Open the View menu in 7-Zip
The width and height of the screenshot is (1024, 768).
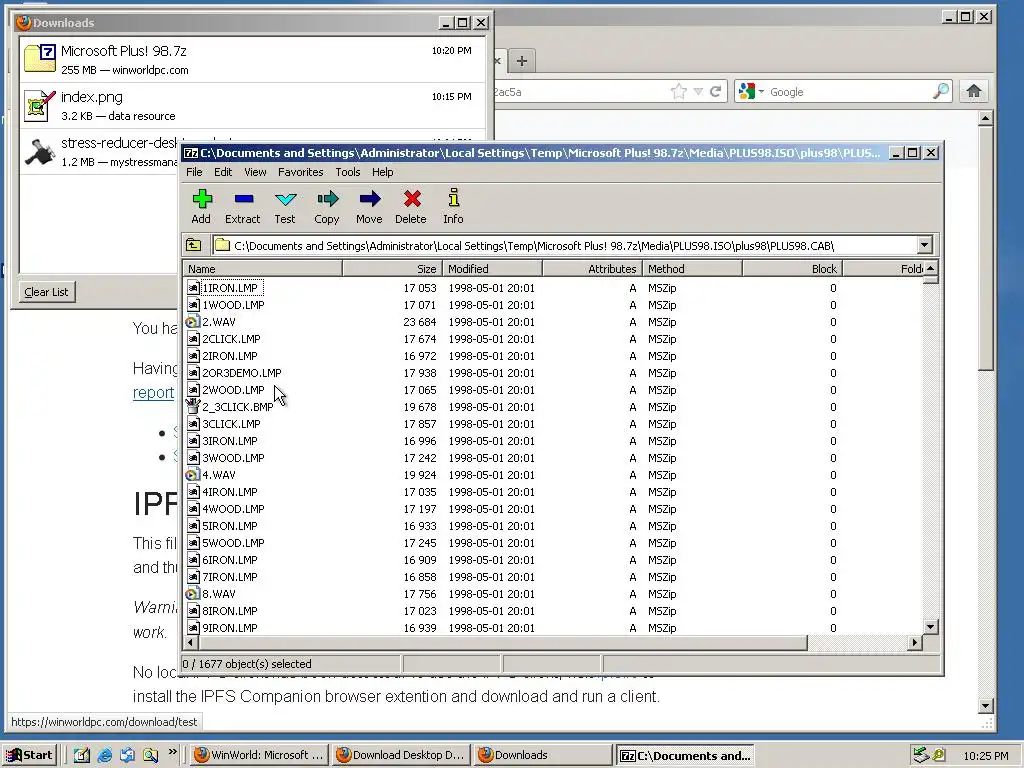pyautogui.click(x=255, y=172)
